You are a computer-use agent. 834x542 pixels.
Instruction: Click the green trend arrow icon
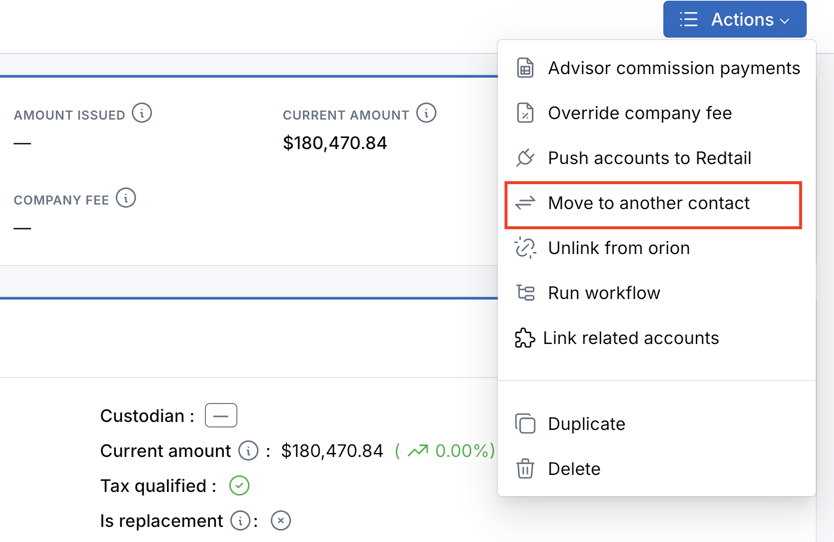pos(418,451)
